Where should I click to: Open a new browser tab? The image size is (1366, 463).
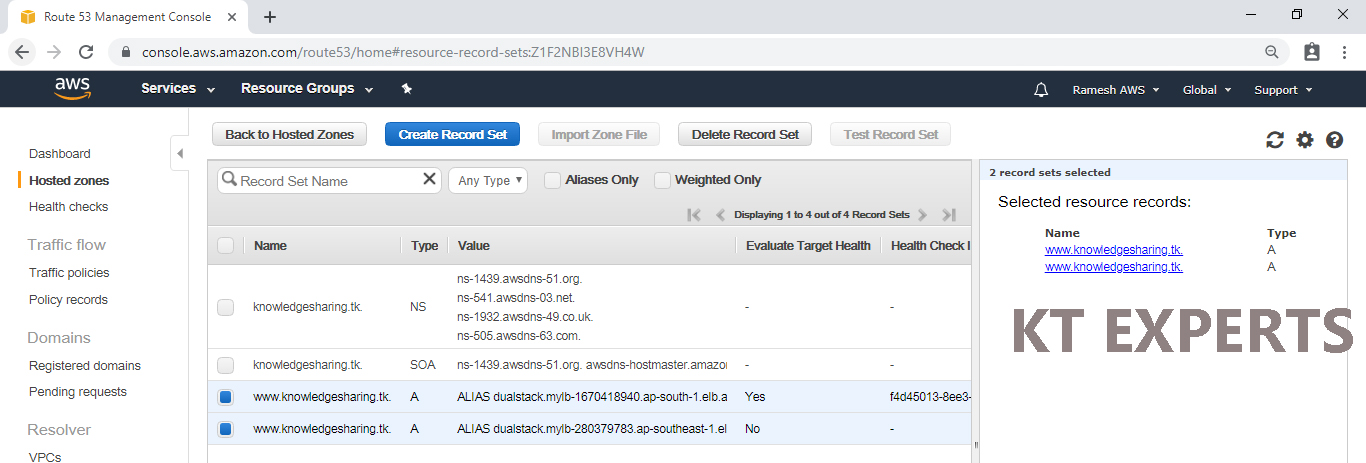click(270, 17)
